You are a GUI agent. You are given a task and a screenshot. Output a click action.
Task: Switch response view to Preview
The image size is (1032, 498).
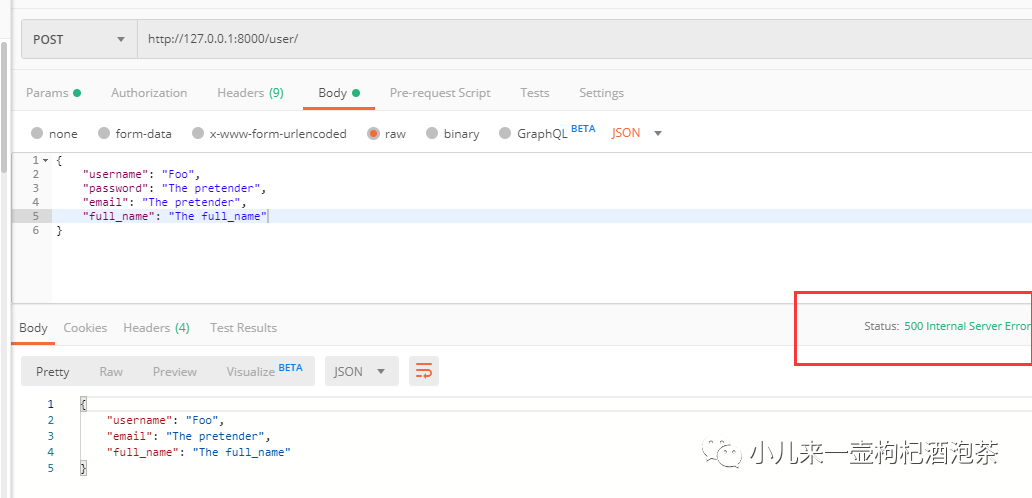(x=175, y=371)
